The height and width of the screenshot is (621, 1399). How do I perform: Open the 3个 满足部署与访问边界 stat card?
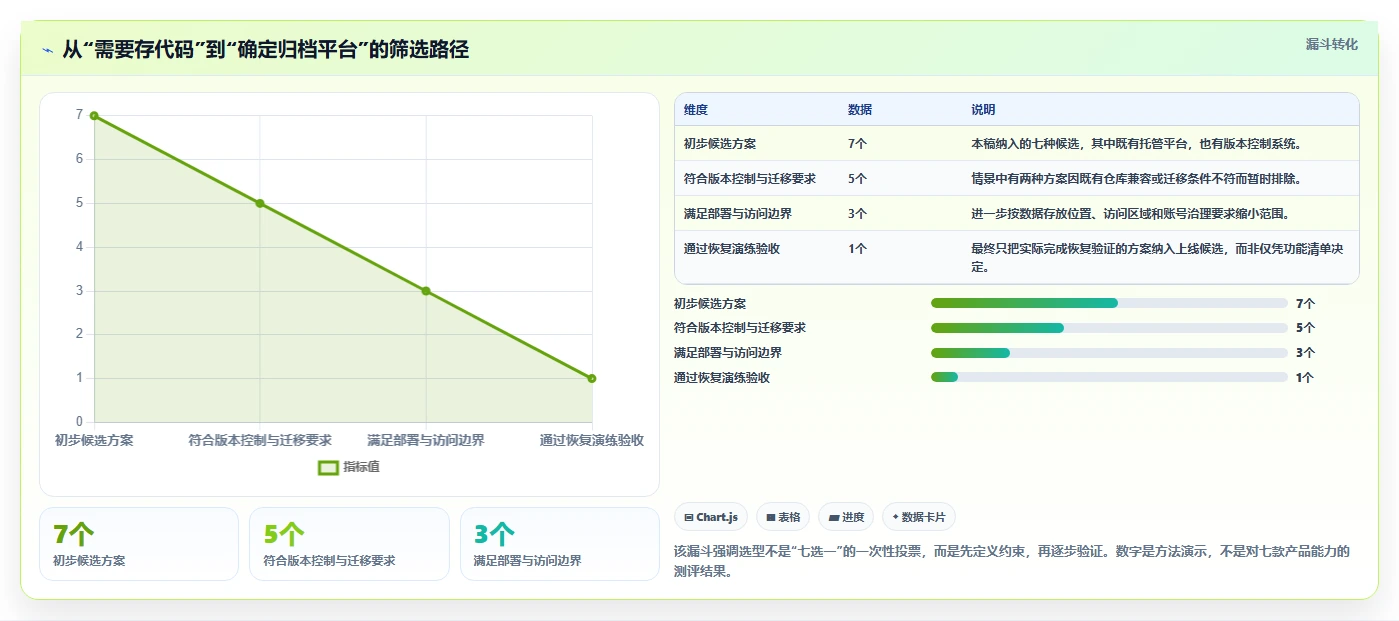560,544
